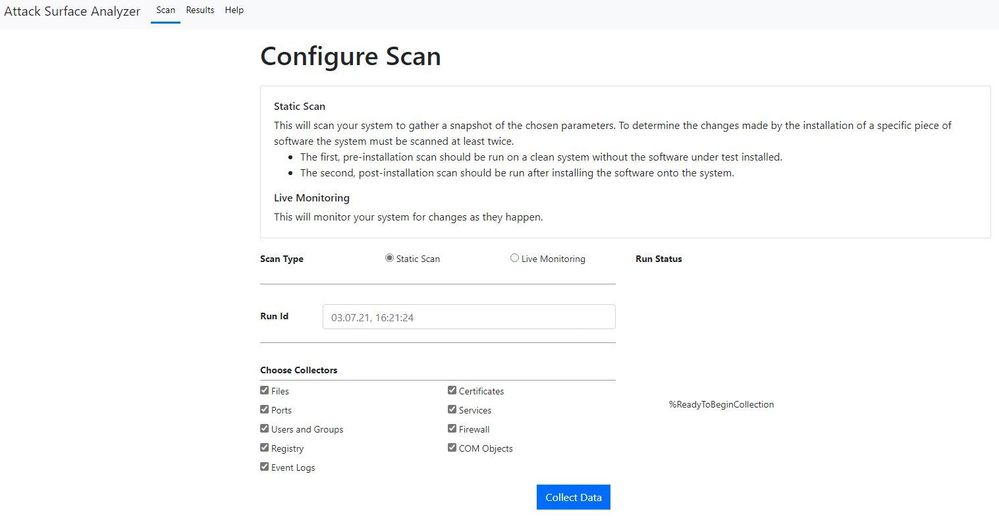Image resolution: width=999 pixels, height=524 pixels.
Task: Click the post-installation scan bullet text
Action: 517,173
